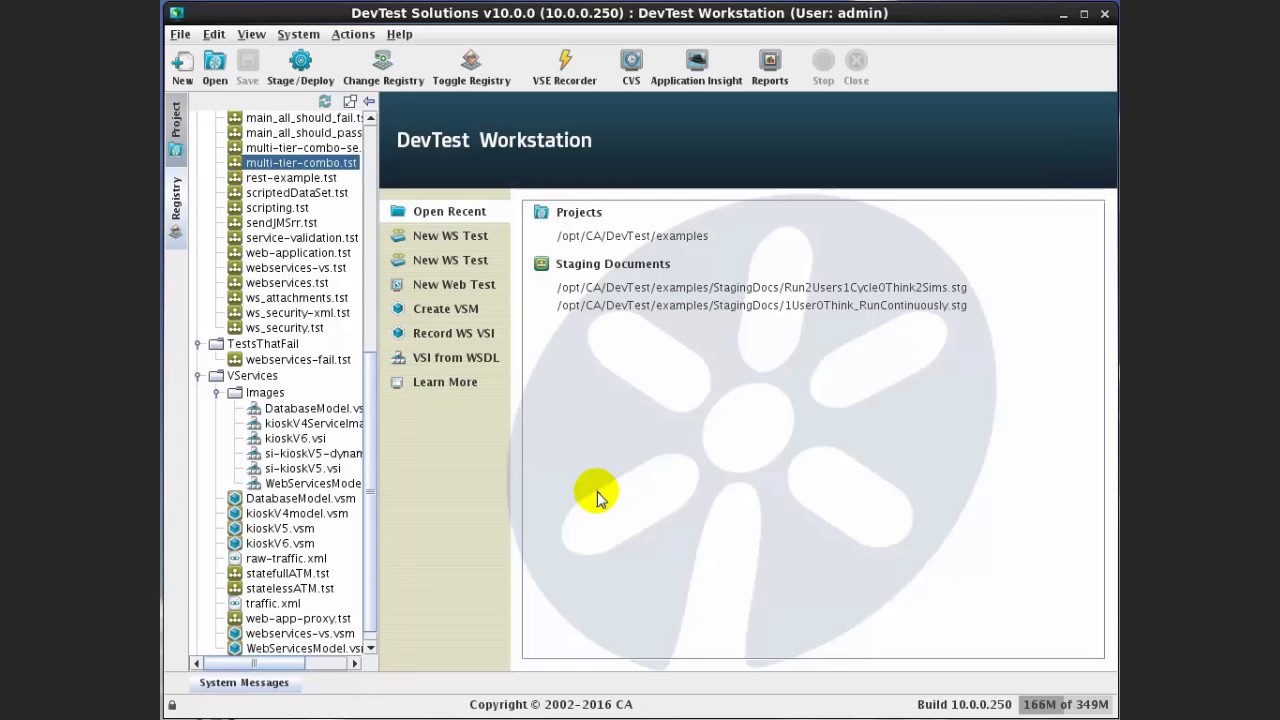Select web-app-proxy.tst in the tree
The image size is (1280, 720).
[298, 618]
